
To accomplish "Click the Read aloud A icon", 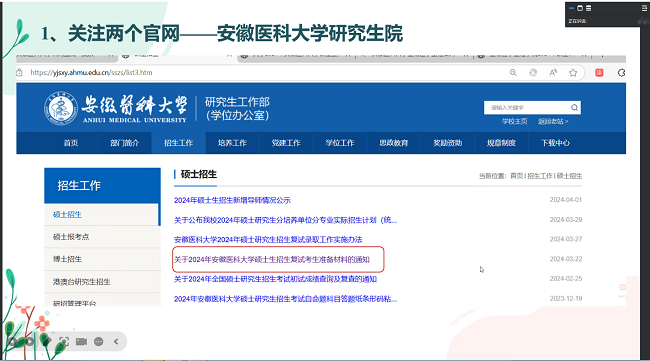I will (553, 73).
